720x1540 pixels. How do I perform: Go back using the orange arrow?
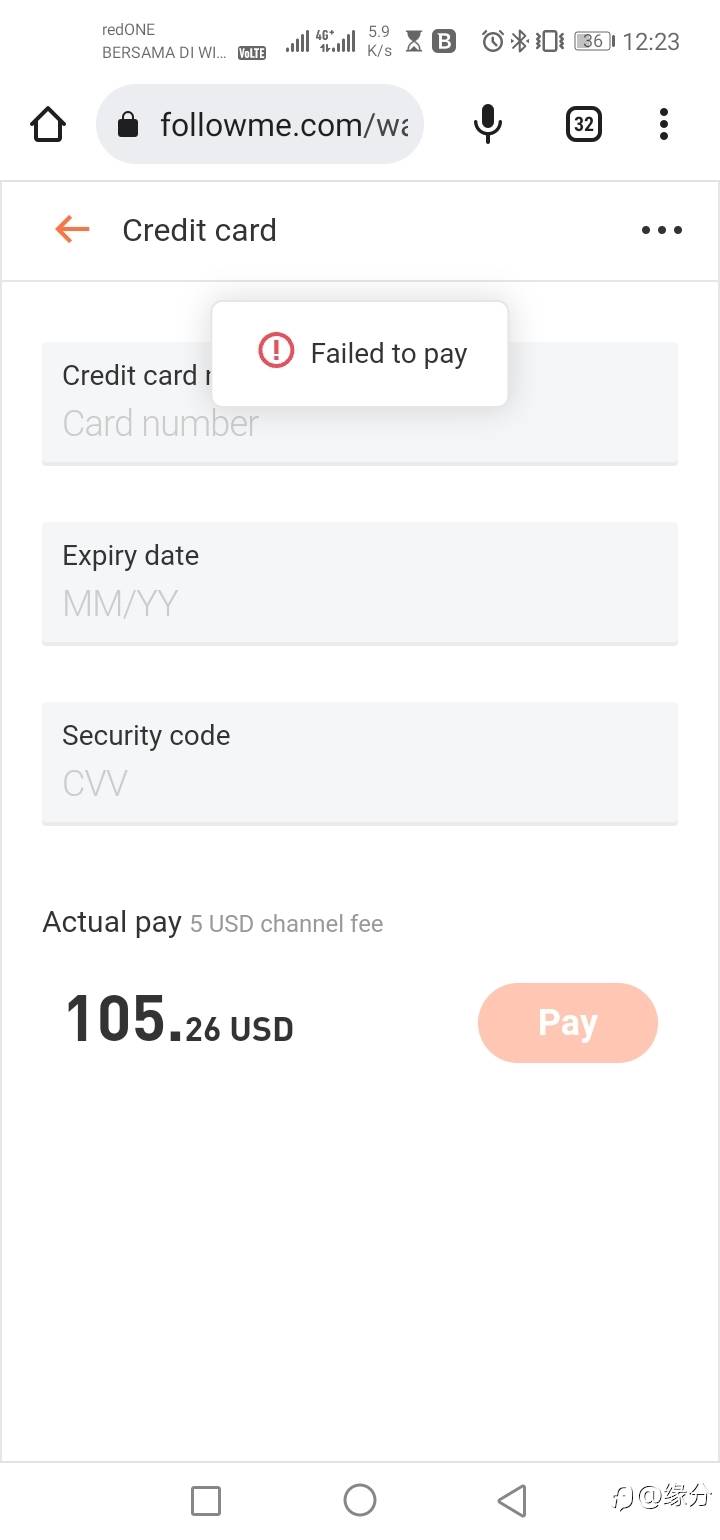click(x=72, y=230)
